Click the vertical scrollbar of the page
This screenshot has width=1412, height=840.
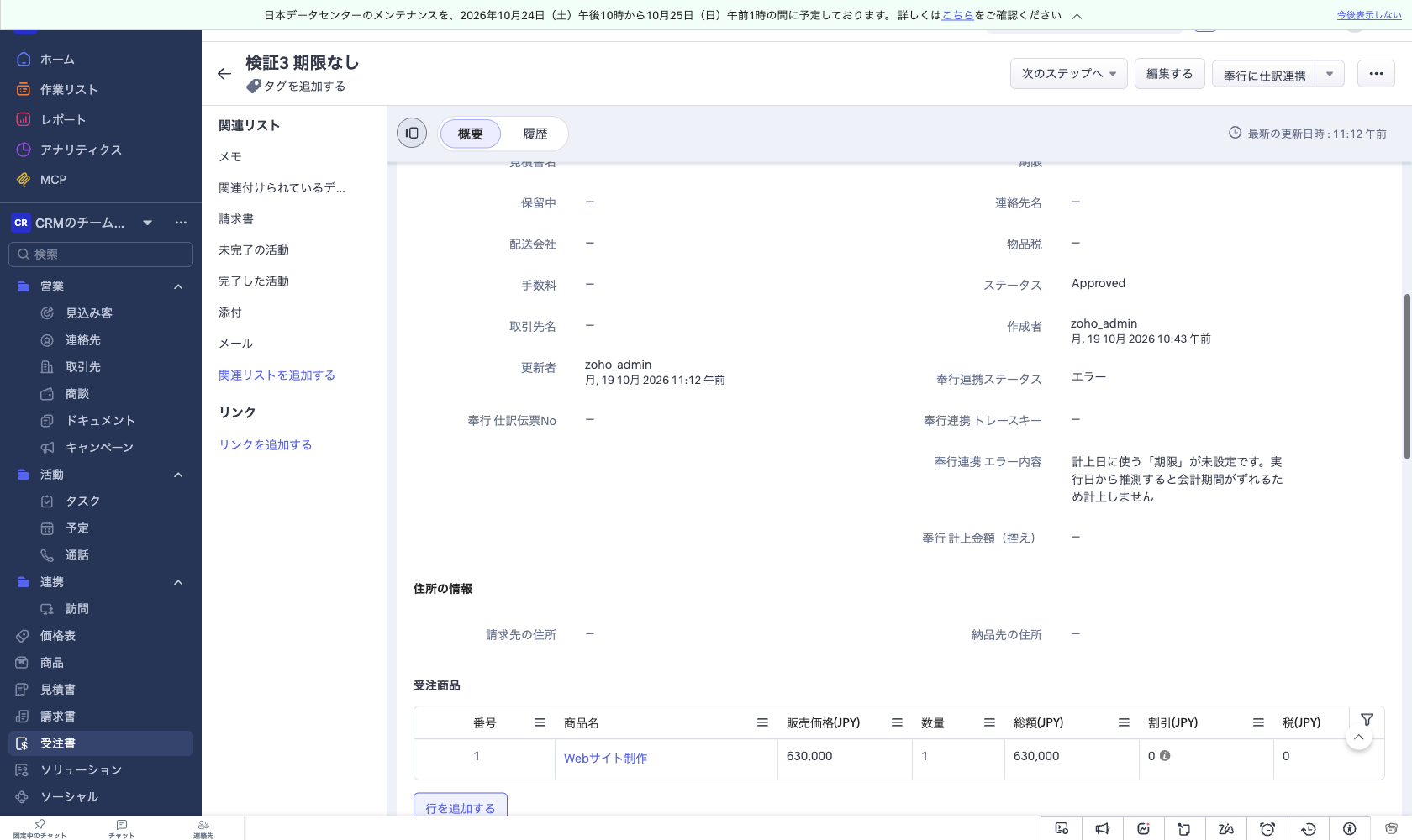tap(1407, 376)
